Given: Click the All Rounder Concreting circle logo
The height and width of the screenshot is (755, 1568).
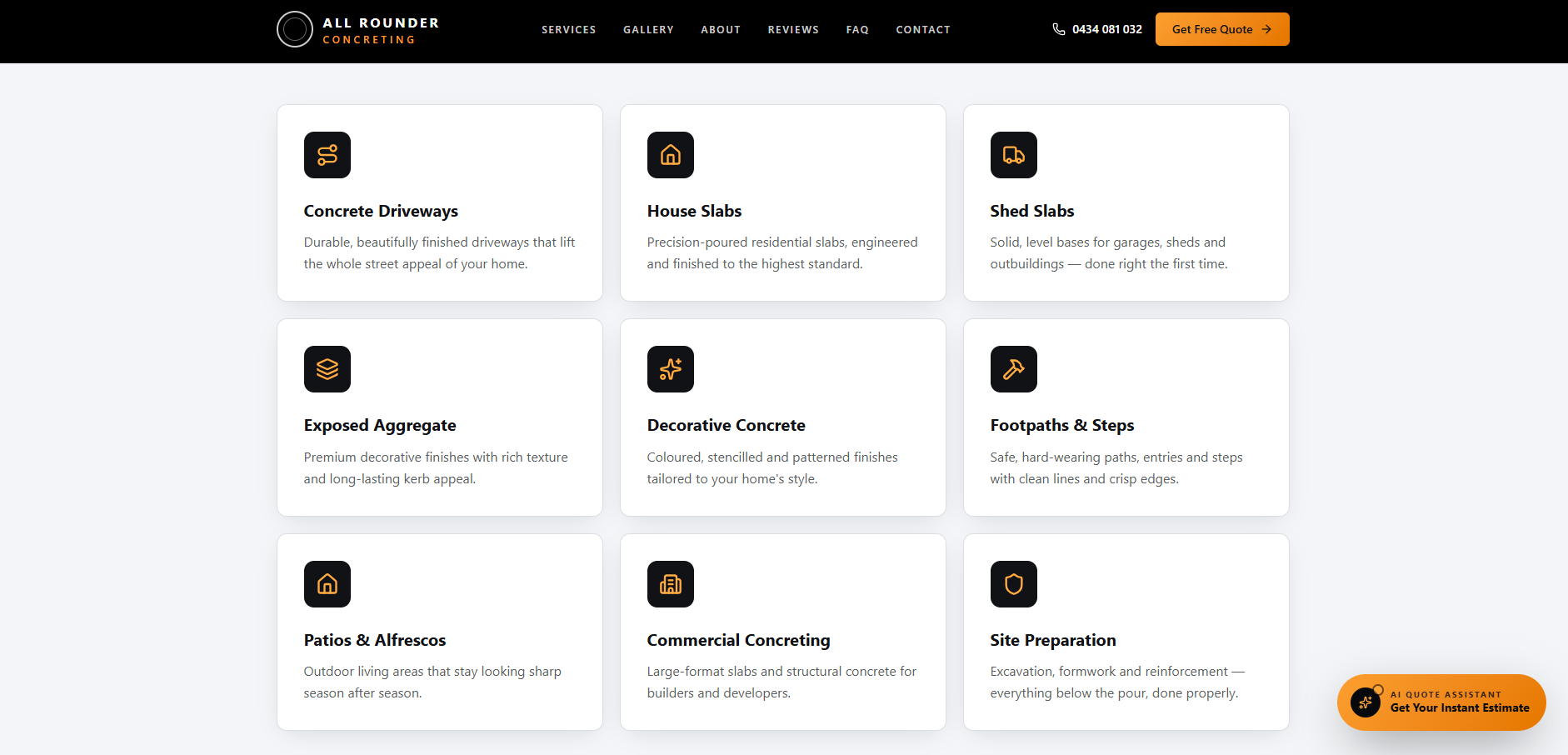Looking at the screenshot, I should 295,29.
